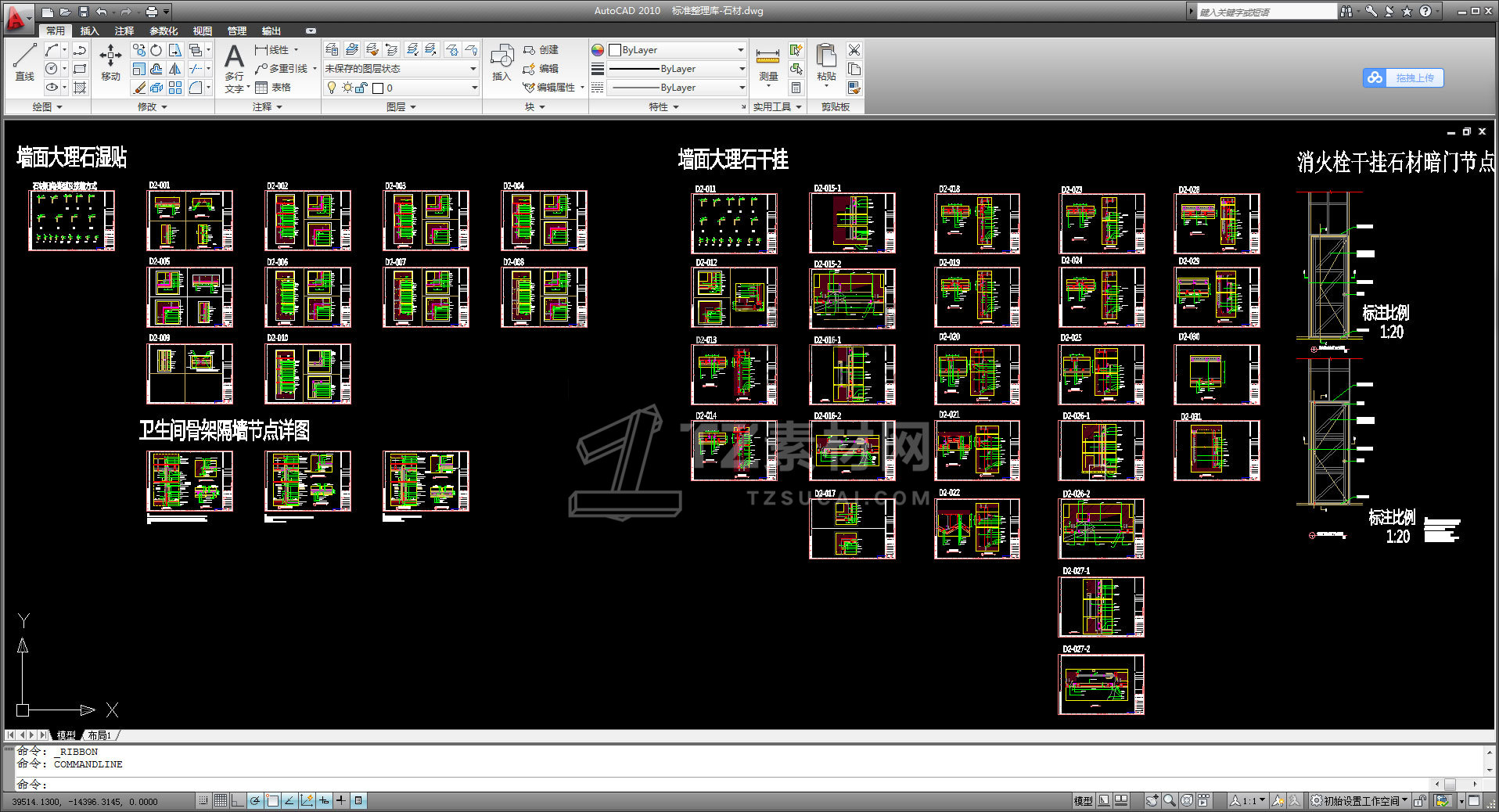Select the Rotate tool icon

coord(156,50)
